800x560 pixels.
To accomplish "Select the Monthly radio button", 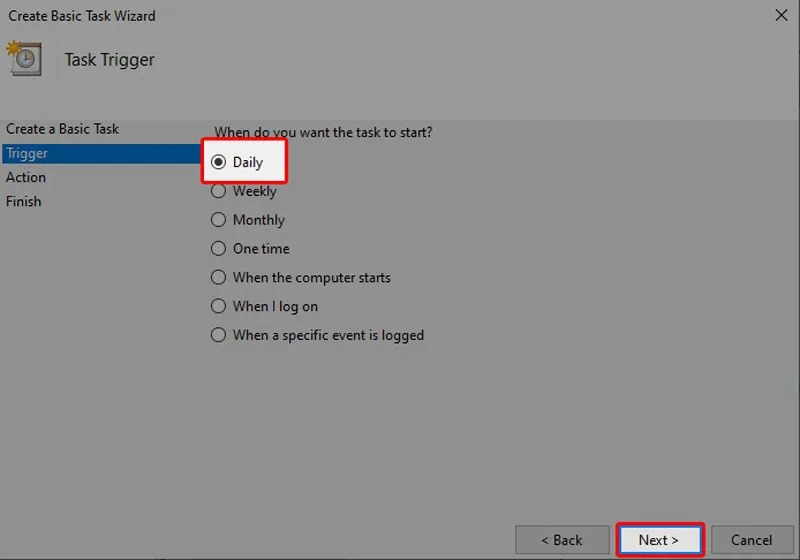I will tap(219, 220).
